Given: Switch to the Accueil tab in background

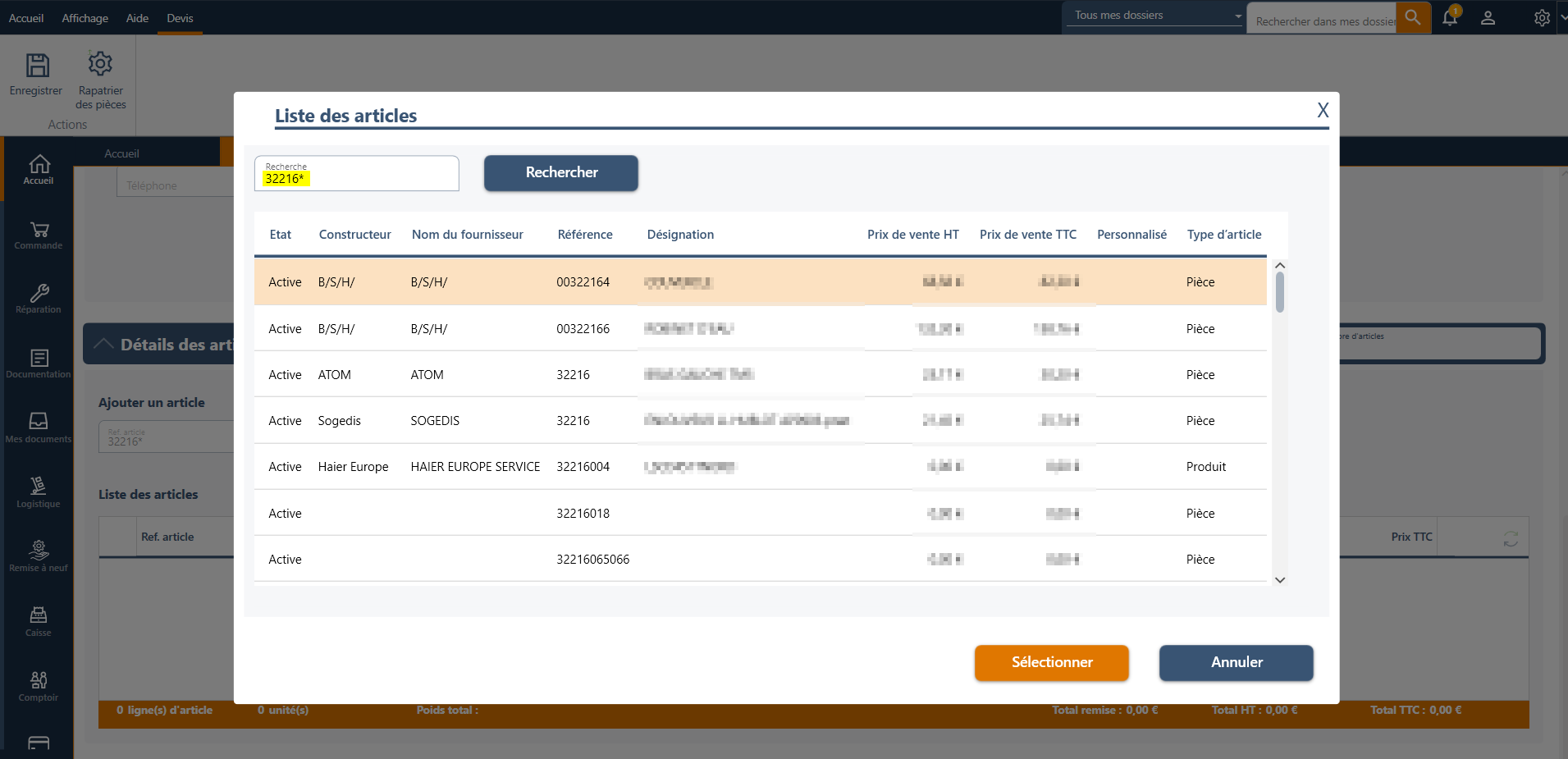Looking at the screenshot, I should pyautogui.click(x=121, y=153).
